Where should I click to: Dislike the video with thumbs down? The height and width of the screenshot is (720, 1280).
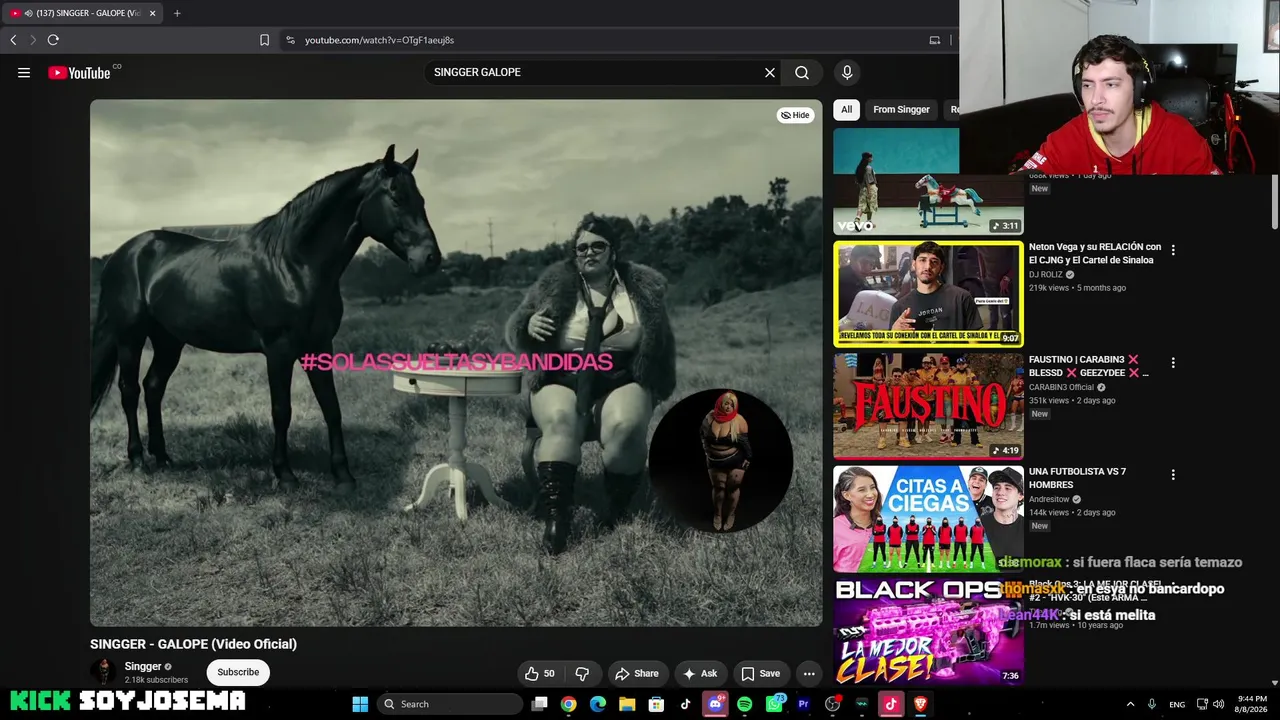pyautogui.click(x=582, y=673)
